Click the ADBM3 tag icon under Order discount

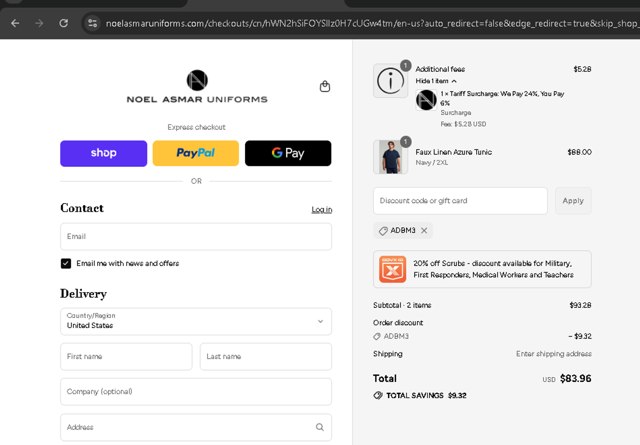coord(377,336)
